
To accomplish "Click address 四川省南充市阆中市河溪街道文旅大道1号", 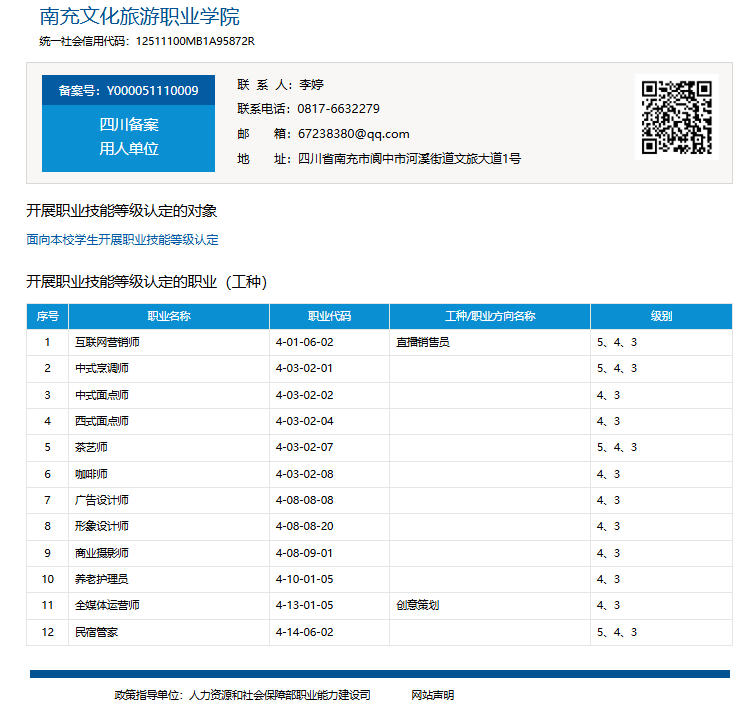I will [409, 159].
